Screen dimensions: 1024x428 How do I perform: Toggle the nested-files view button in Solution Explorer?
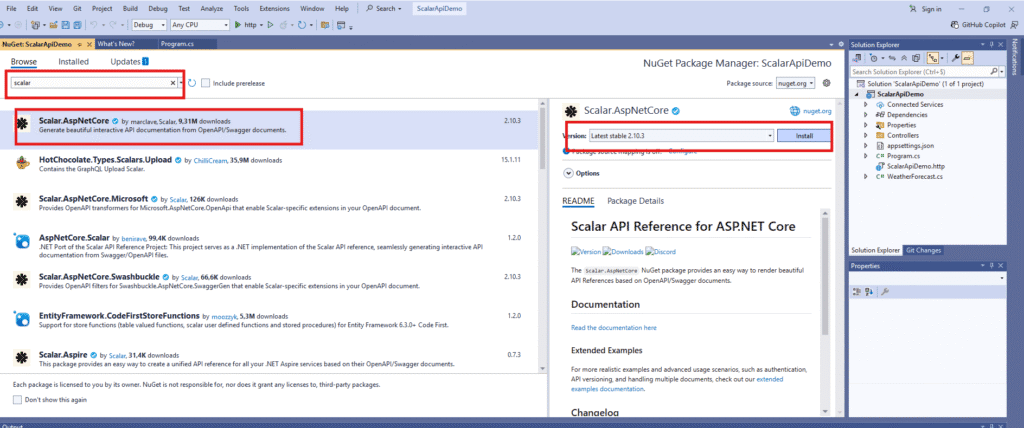pos(933,58)
